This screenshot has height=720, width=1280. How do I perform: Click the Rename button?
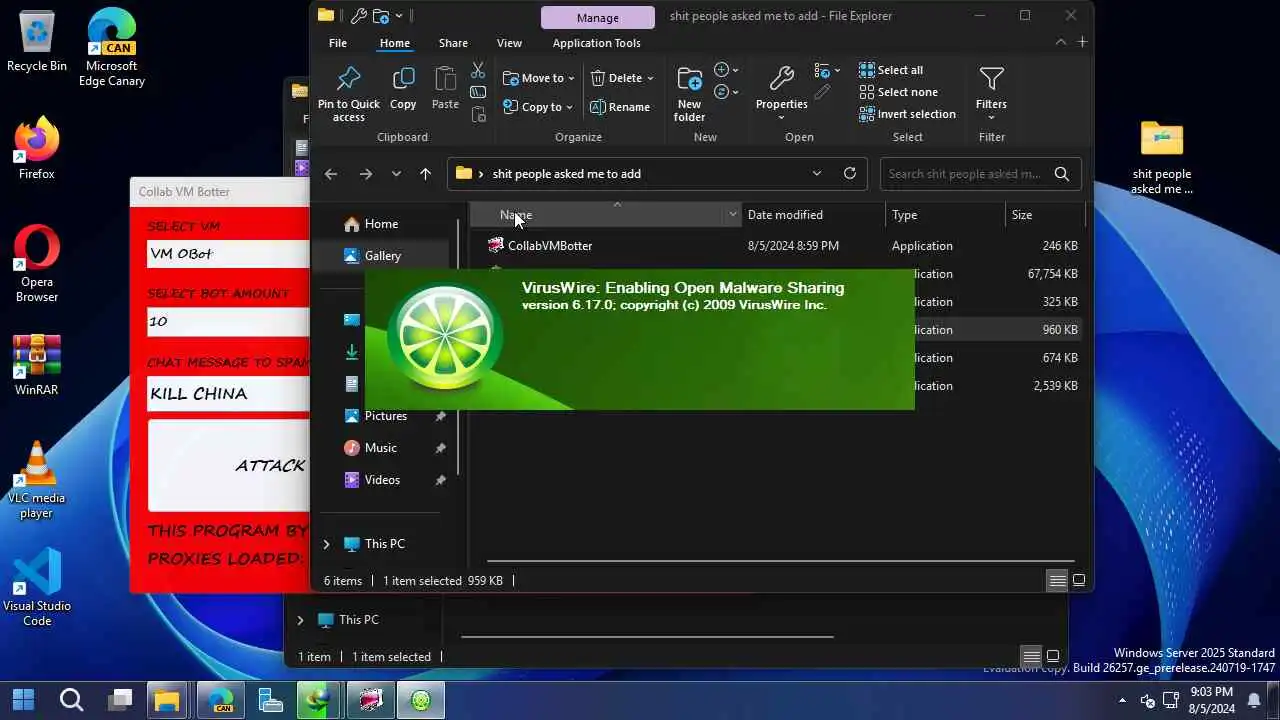620,107
